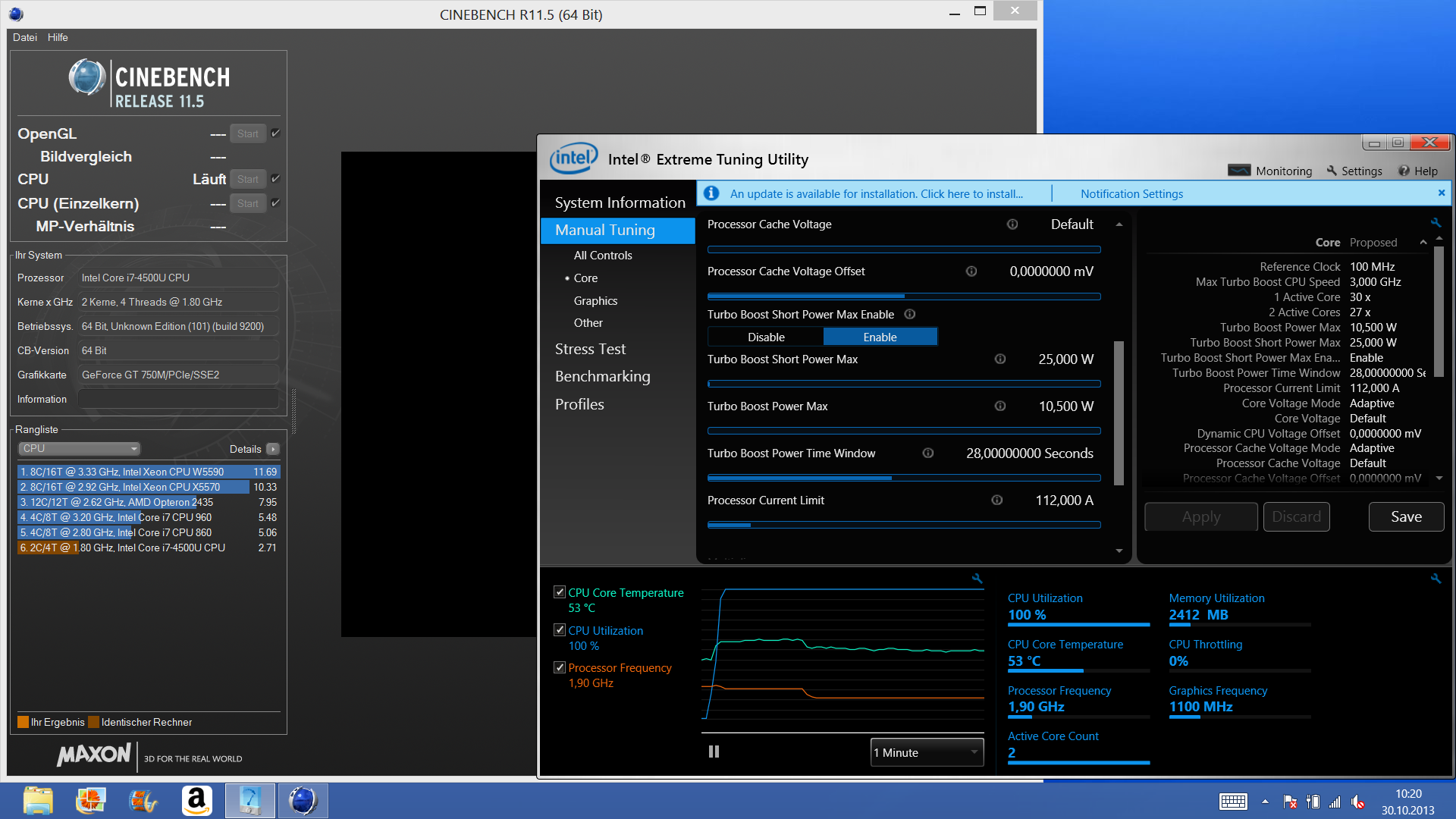Pause the monitoring graph

[714, 752]
